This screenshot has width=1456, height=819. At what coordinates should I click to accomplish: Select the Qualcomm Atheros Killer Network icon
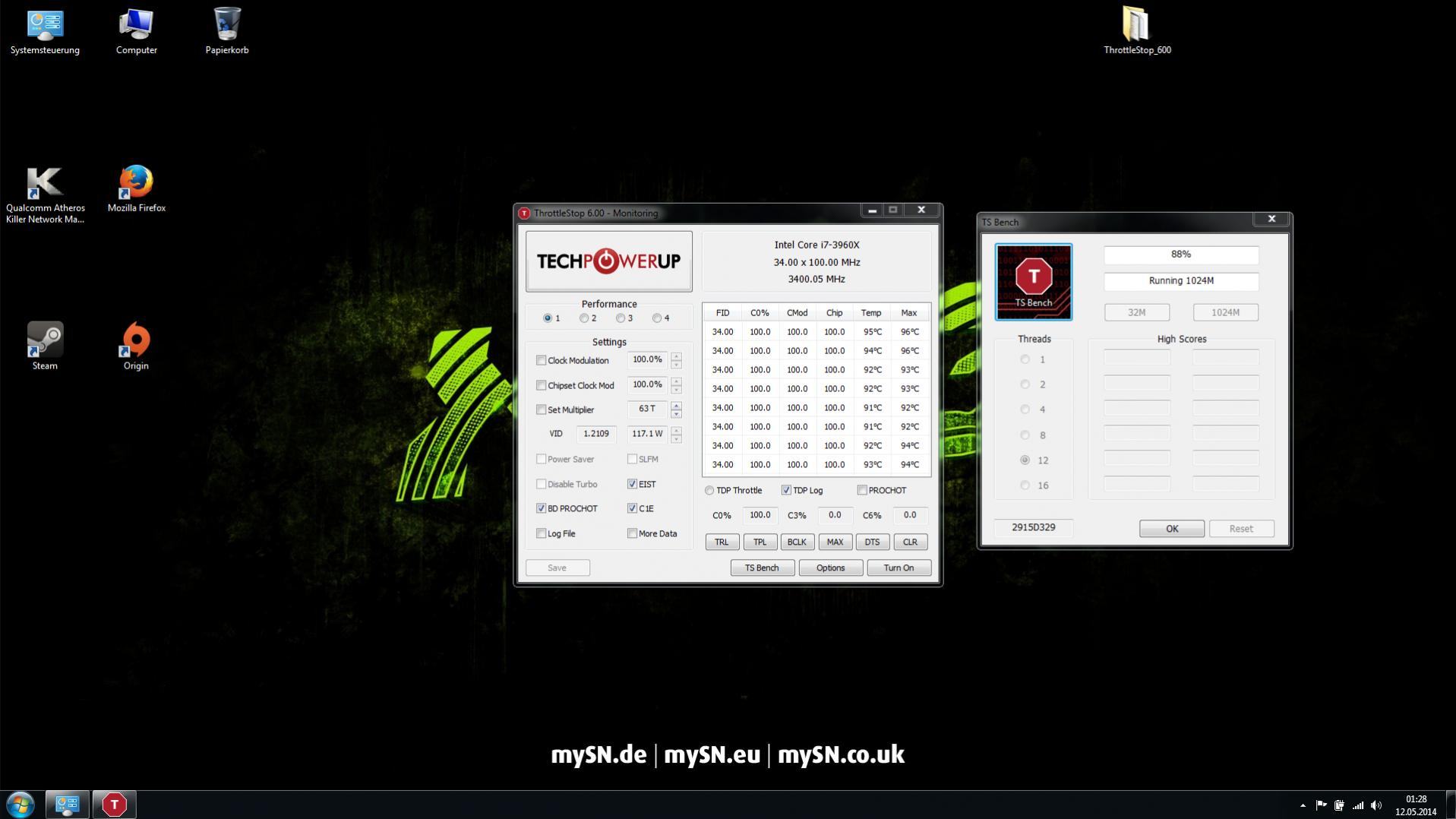click(45, 195)
